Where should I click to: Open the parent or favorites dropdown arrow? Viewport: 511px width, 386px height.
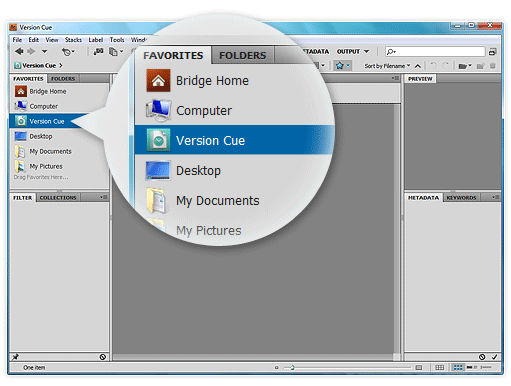(x=44, y=51)
